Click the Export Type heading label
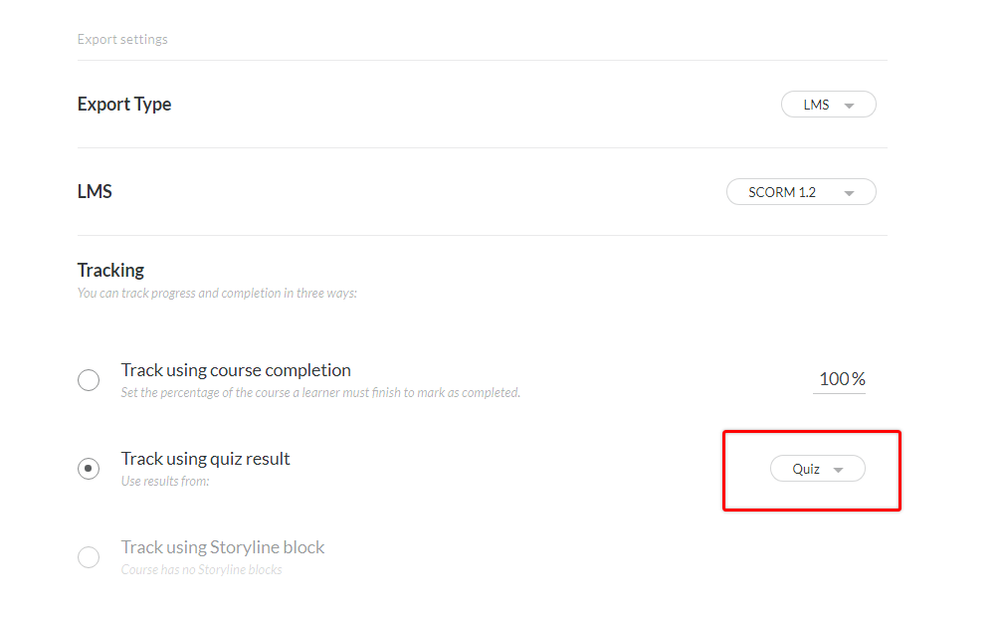The width and height of the screenshot is (999, 633). 124,104
